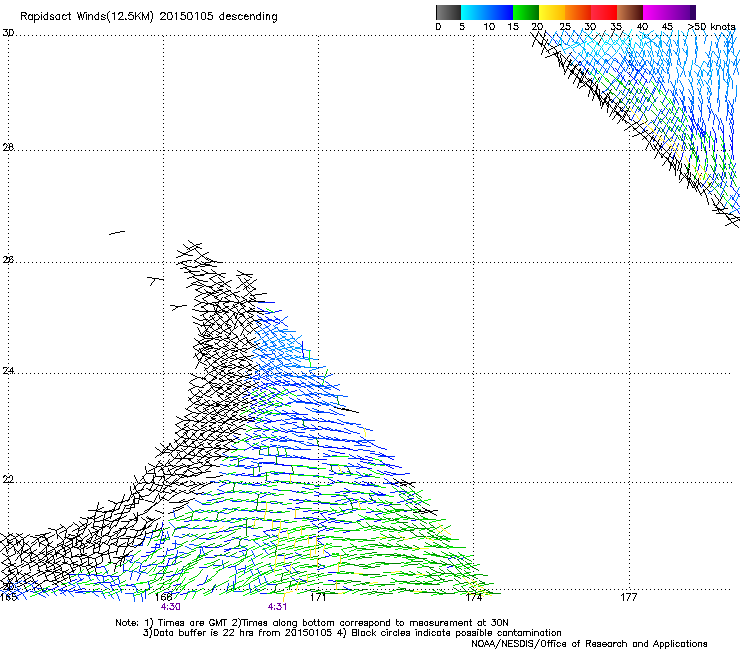The image size is (740, 650).
Task: Click the latitude axis label '22'
Action: pos(8,480)
